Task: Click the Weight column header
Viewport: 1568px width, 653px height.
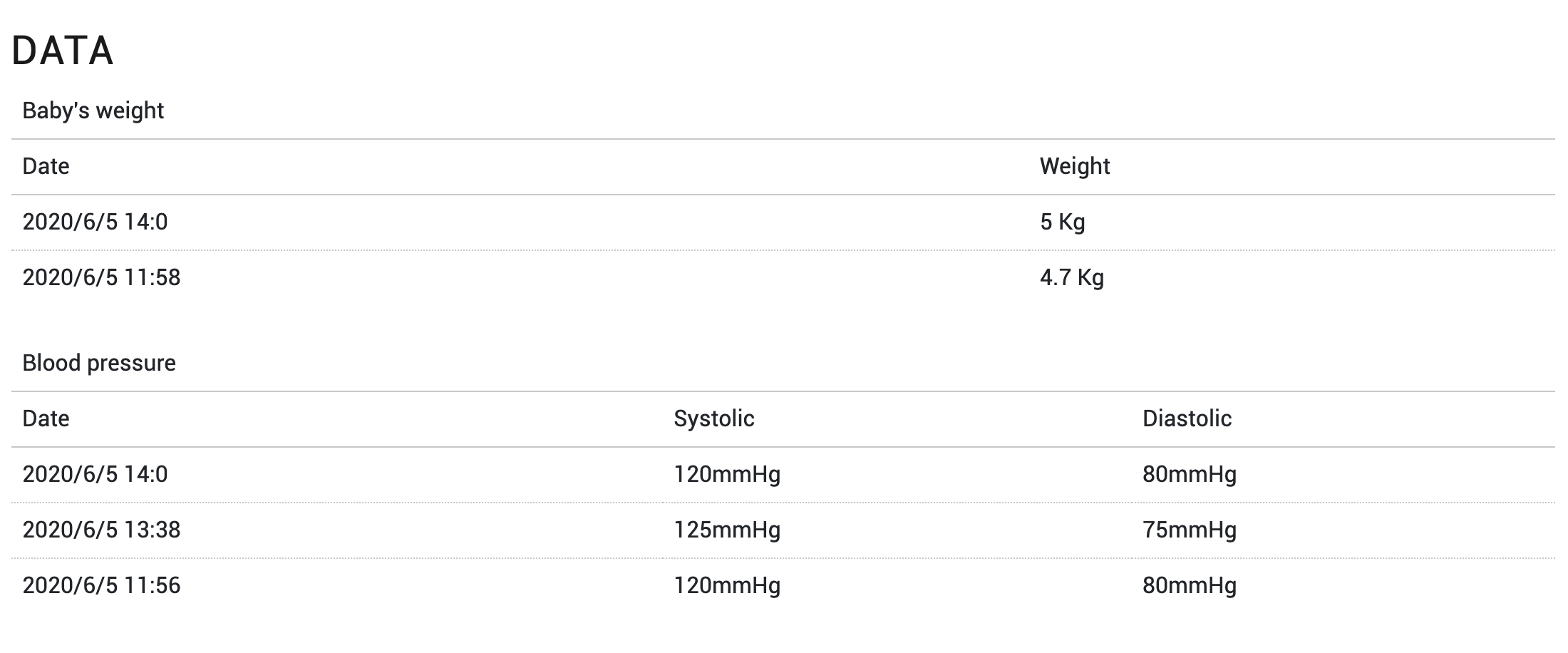Action: (1074, 166)
